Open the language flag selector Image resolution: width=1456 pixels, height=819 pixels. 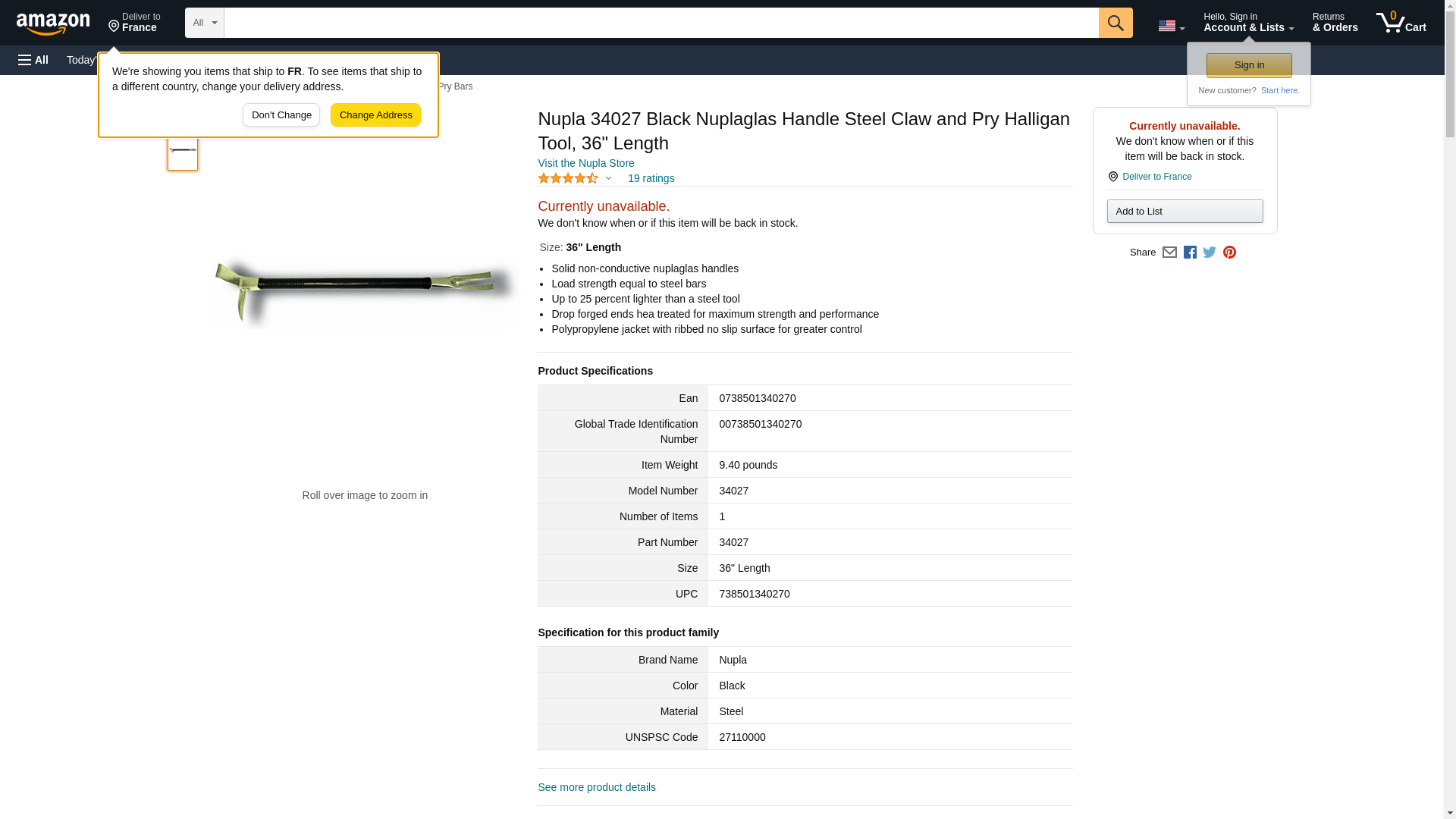tap(1171, 26)
